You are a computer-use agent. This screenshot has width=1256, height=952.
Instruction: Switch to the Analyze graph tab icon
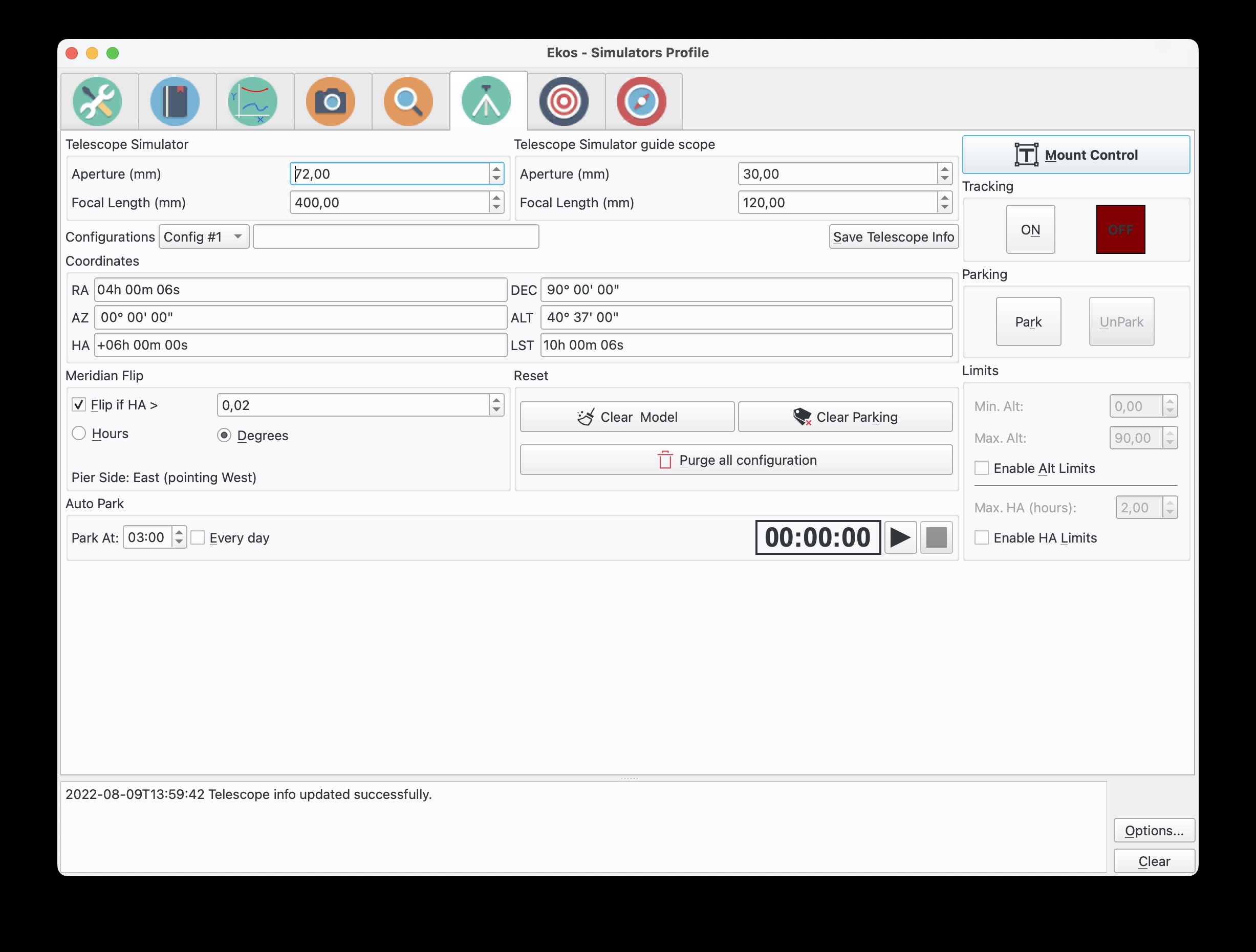point(253,101)
